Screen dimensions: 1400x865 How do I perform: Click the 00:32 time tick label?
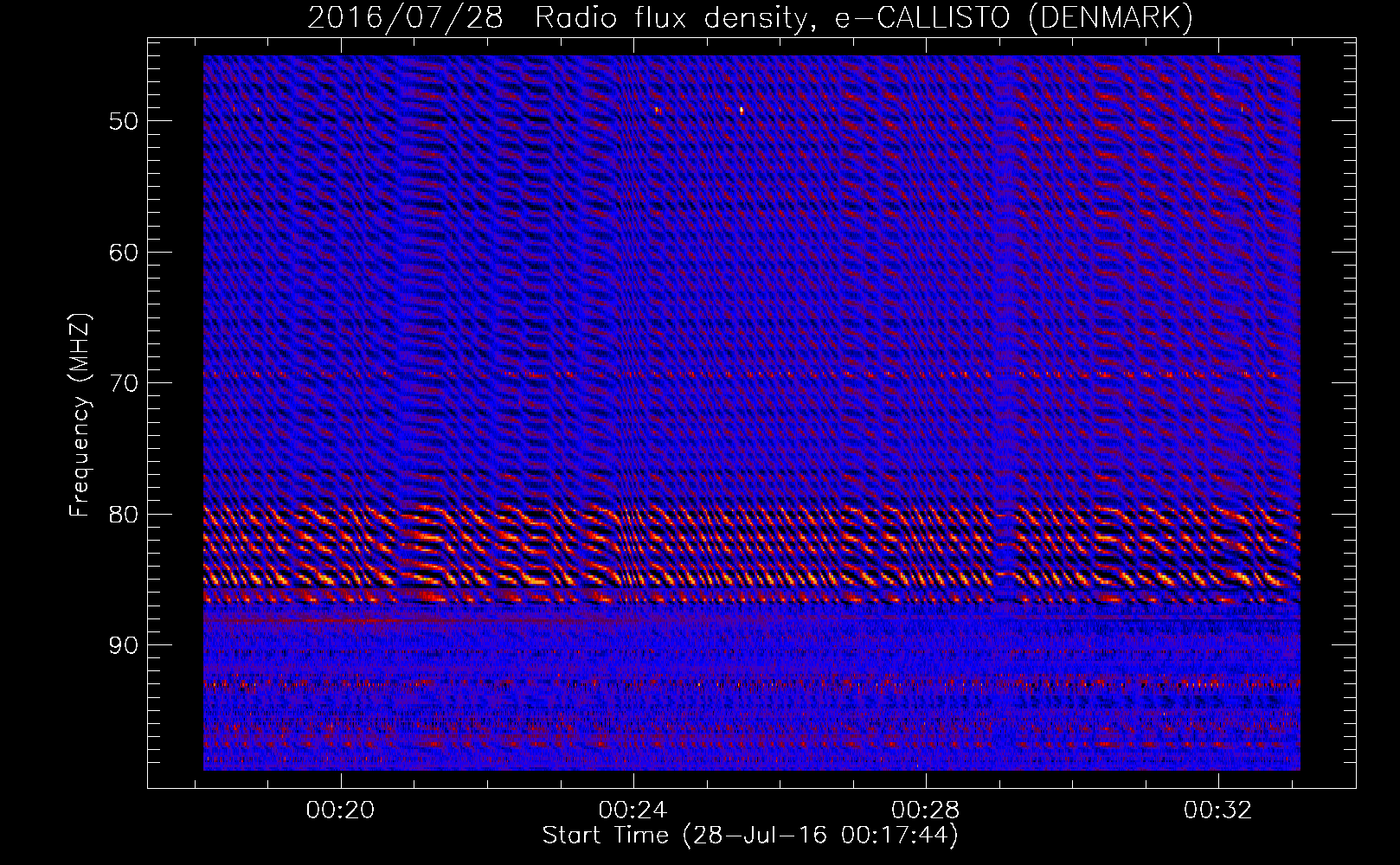click(1218, 811)
